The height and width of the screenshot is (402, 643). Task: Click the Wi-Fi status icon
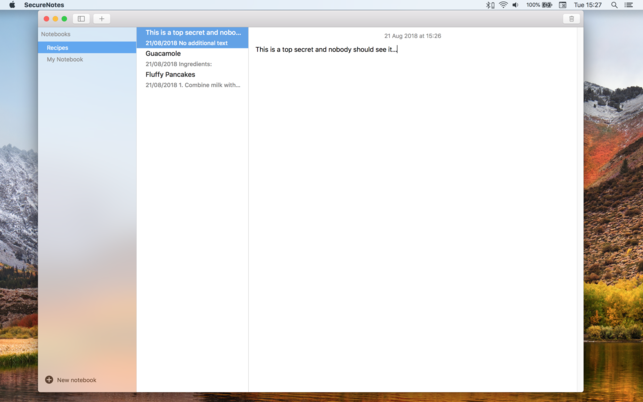coord(503,5)
